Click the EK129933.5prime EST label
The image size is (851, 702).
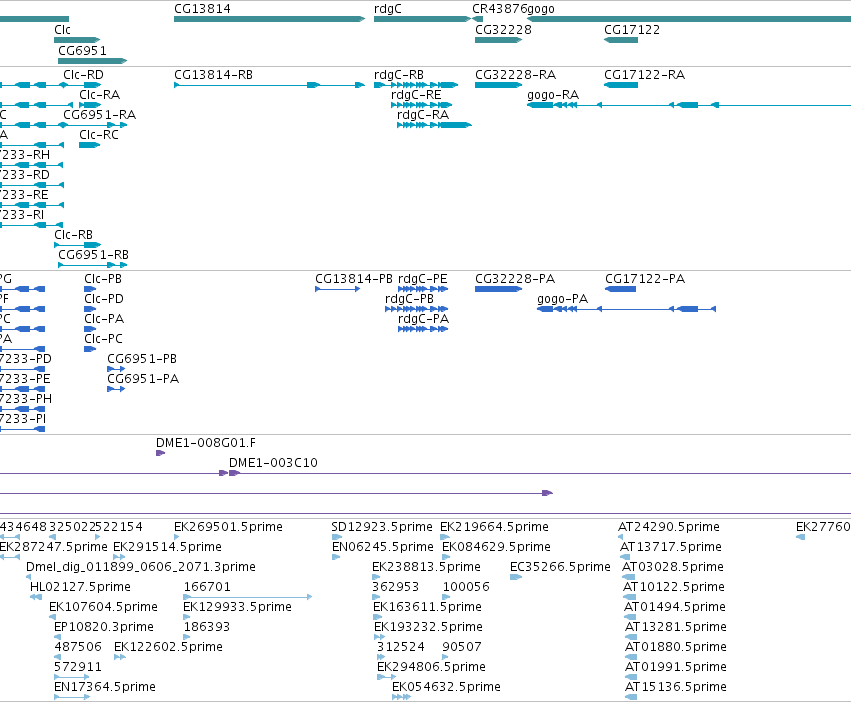[x=237, y=608]
